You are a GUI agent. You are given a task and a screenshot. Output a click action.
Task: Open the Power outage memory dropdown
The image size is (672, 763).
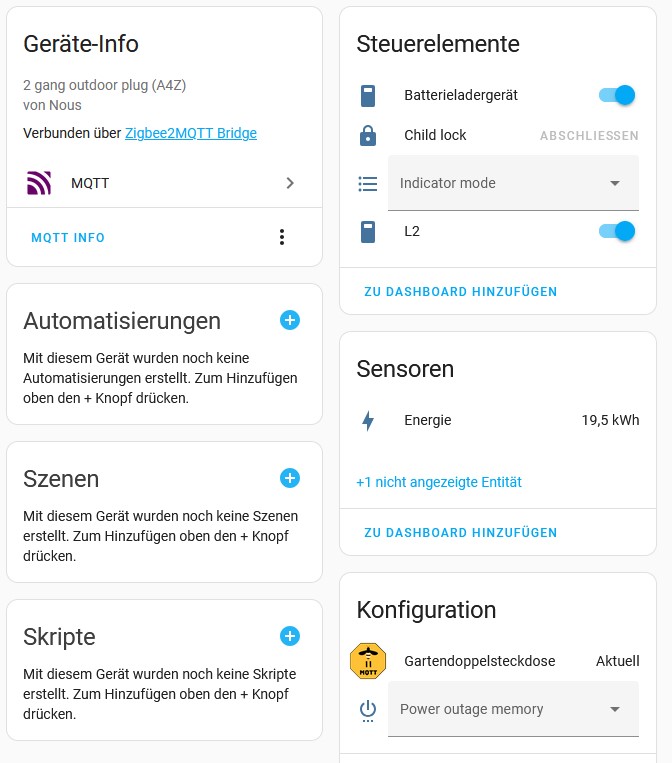[513, 709]
